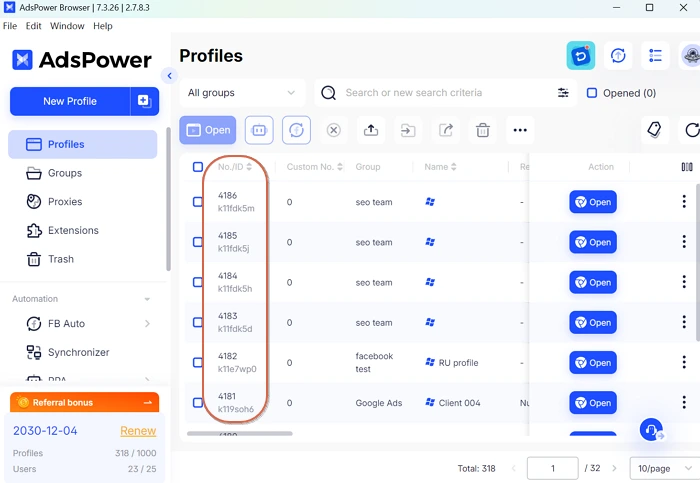Image resolution: width=700 pixels, height=483 pixels.
Task: Click the tag label icon
Action: [x=654, y=130]
